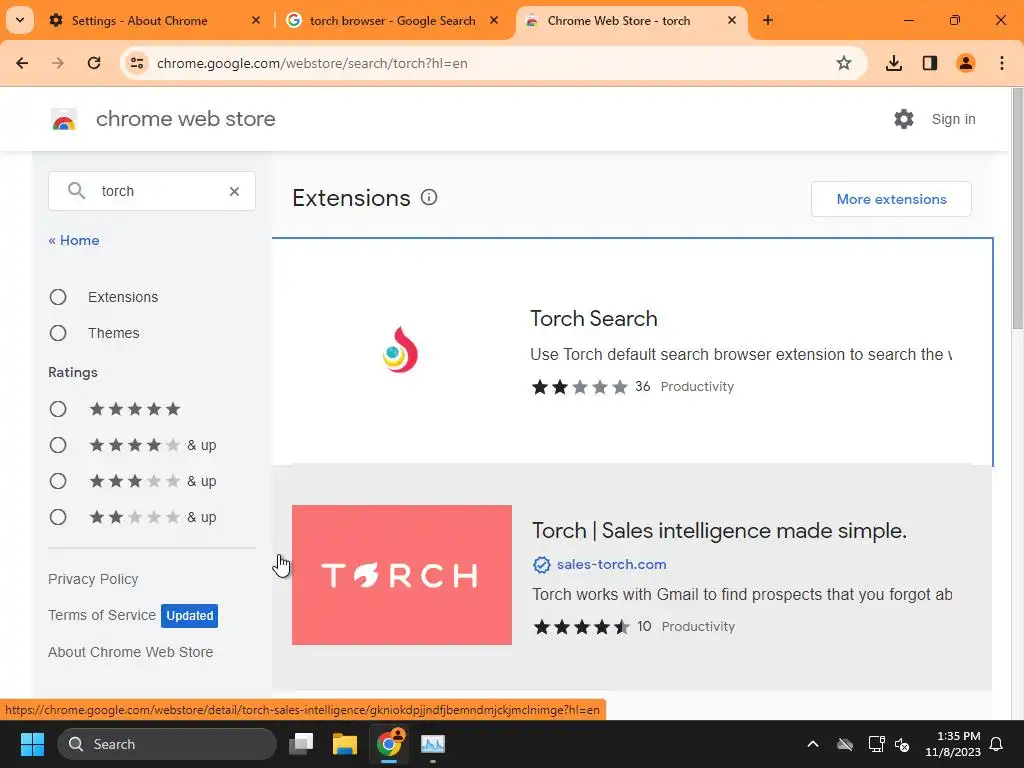Image resolution: width=1024 pixels, height=768 pixels.
Task: Click the store search field containing torch
Action: 152,191
